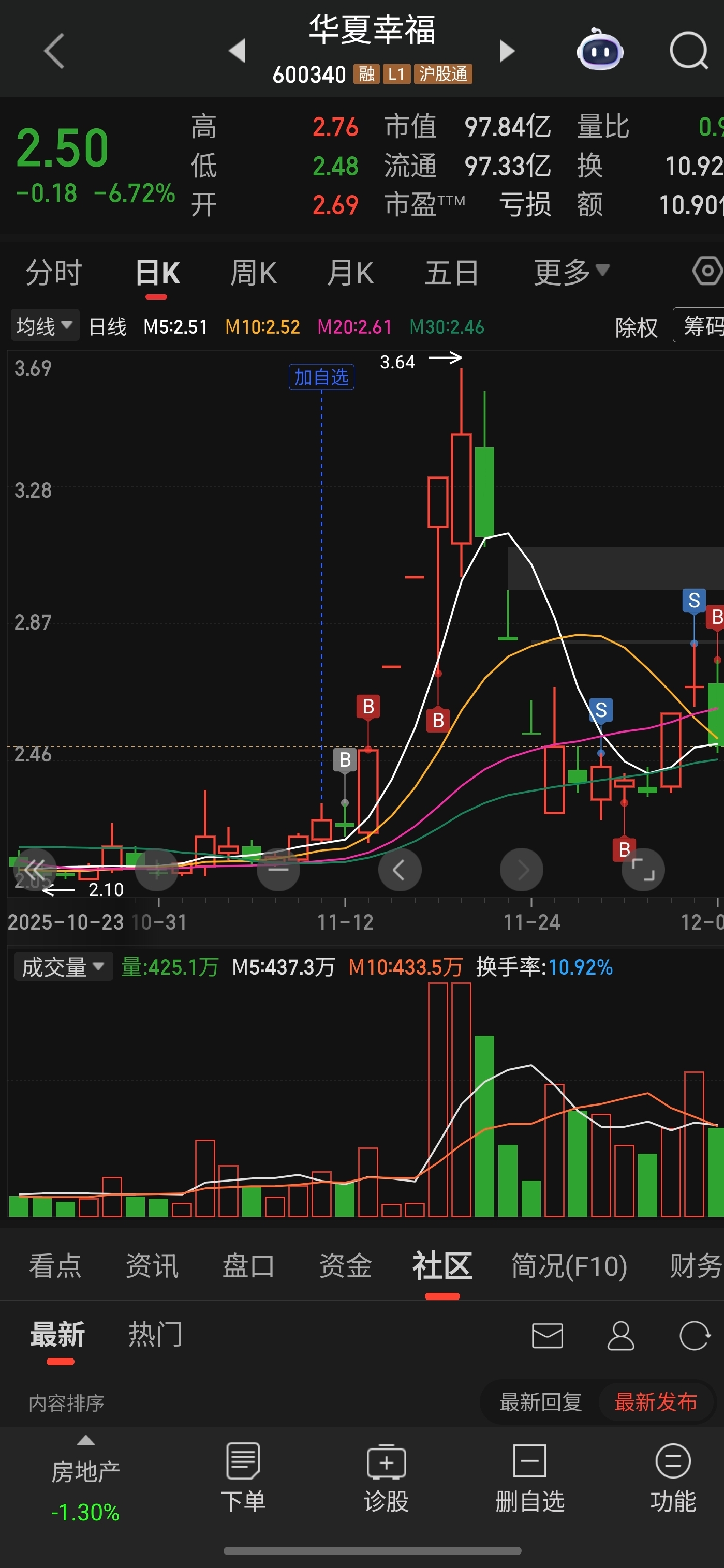Expand chart to fullscreen
Viewport: 724px width, 1568px height.
(643, 869)
